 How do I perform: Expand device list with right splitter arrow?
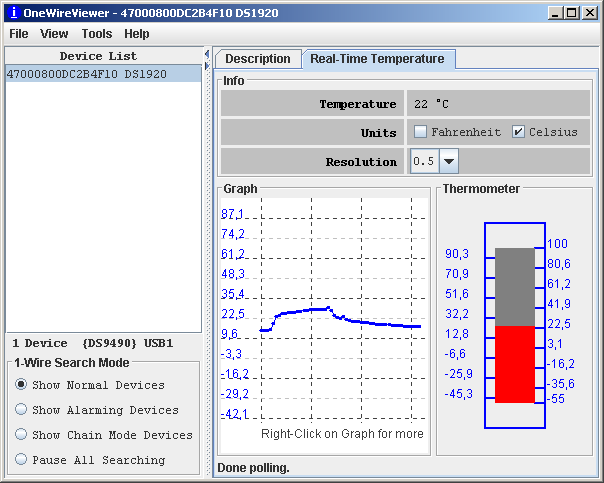[x=207, y=66]
